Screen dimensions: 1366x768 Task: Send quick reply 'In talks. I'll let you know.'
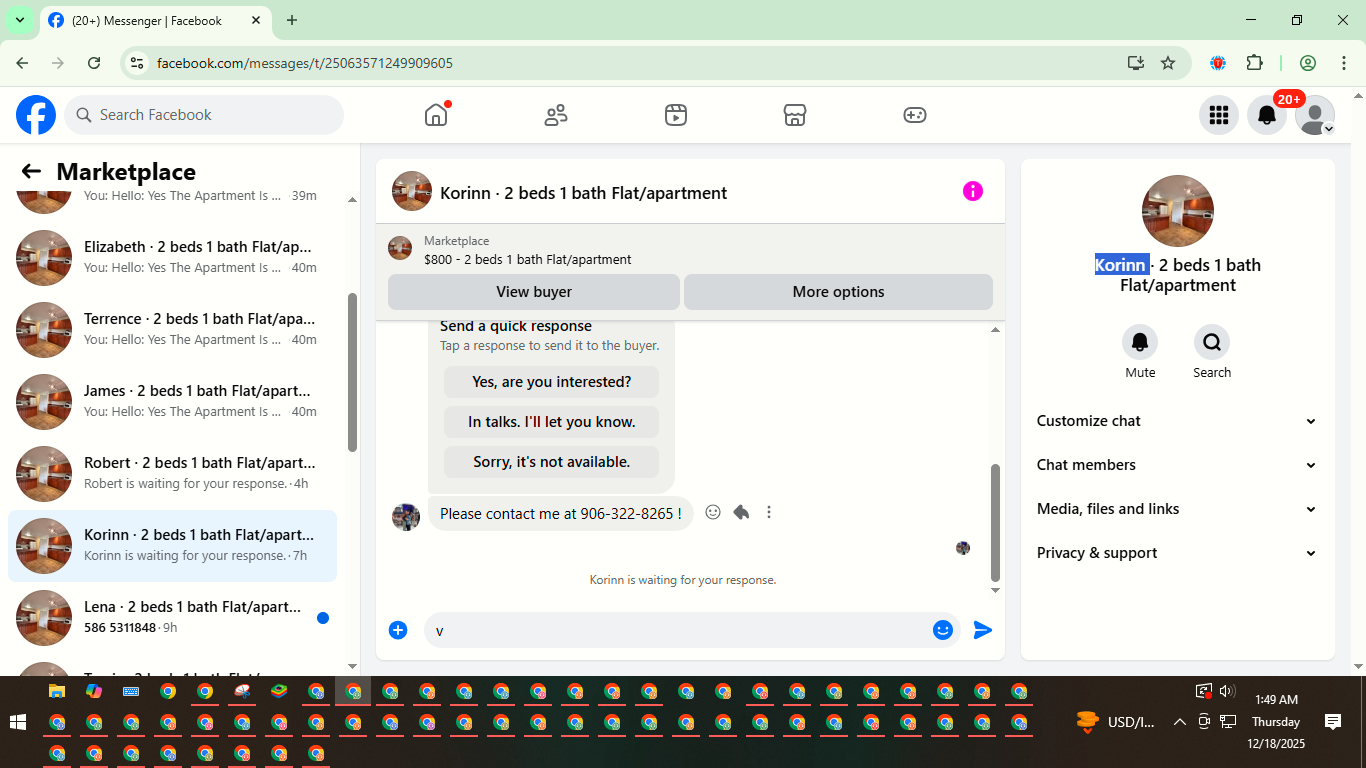point(551,422)
